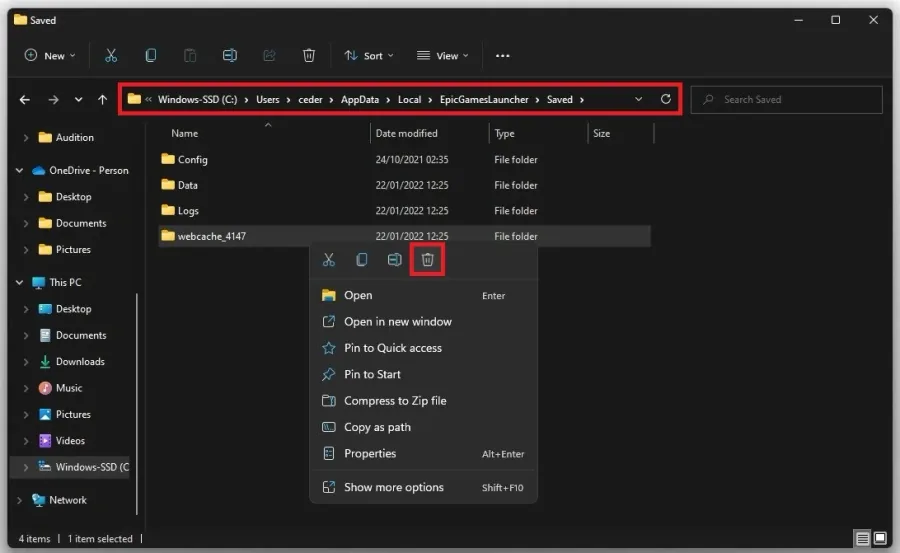Screen dimensions: 900x553
Task: Go up one folder level
Action: 102,99
